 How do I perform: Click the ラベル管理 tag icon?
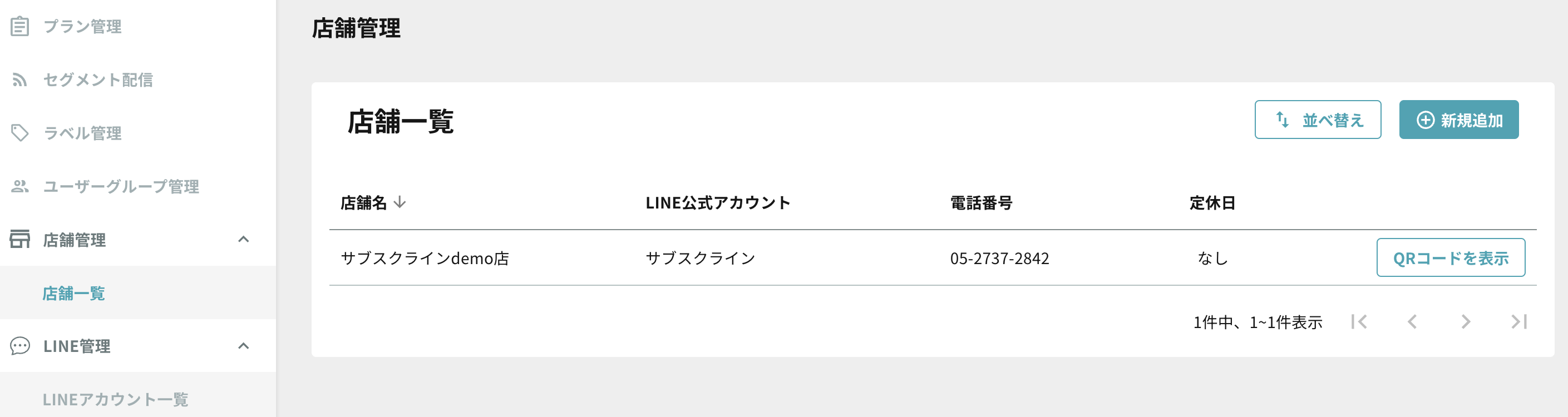[19, 133]
